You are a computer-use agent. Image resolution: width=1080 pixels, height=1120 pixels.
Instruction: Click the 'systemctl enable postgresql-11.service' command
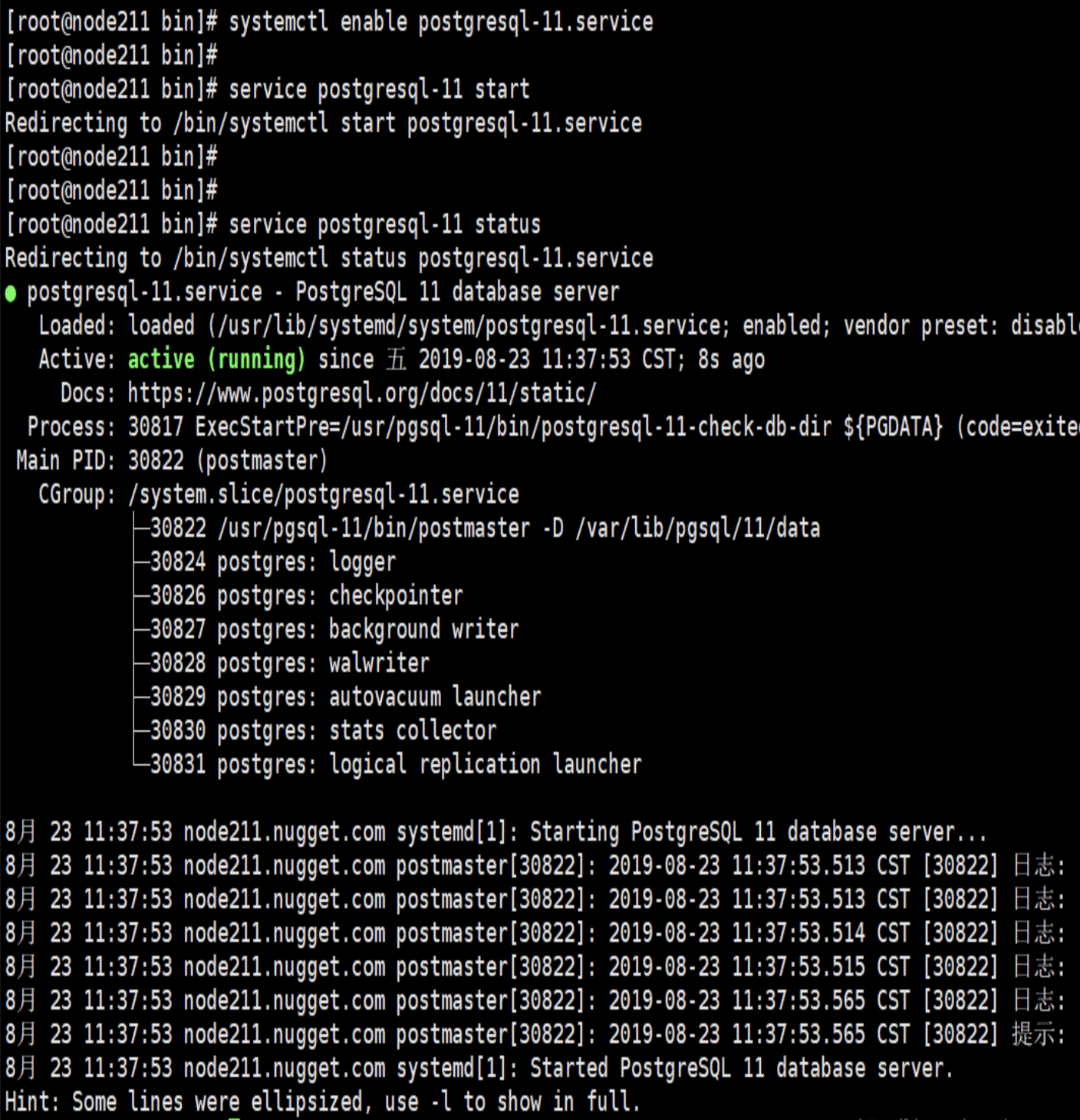(441, 22)
